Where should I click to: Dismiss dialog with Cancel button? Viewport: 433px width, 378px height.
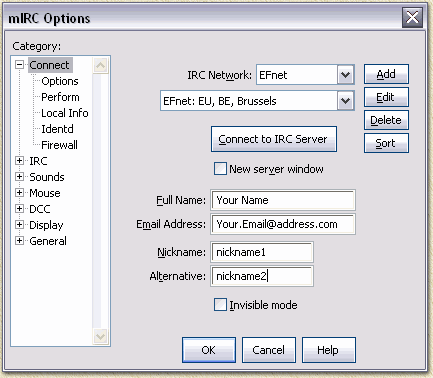point(269,350)
